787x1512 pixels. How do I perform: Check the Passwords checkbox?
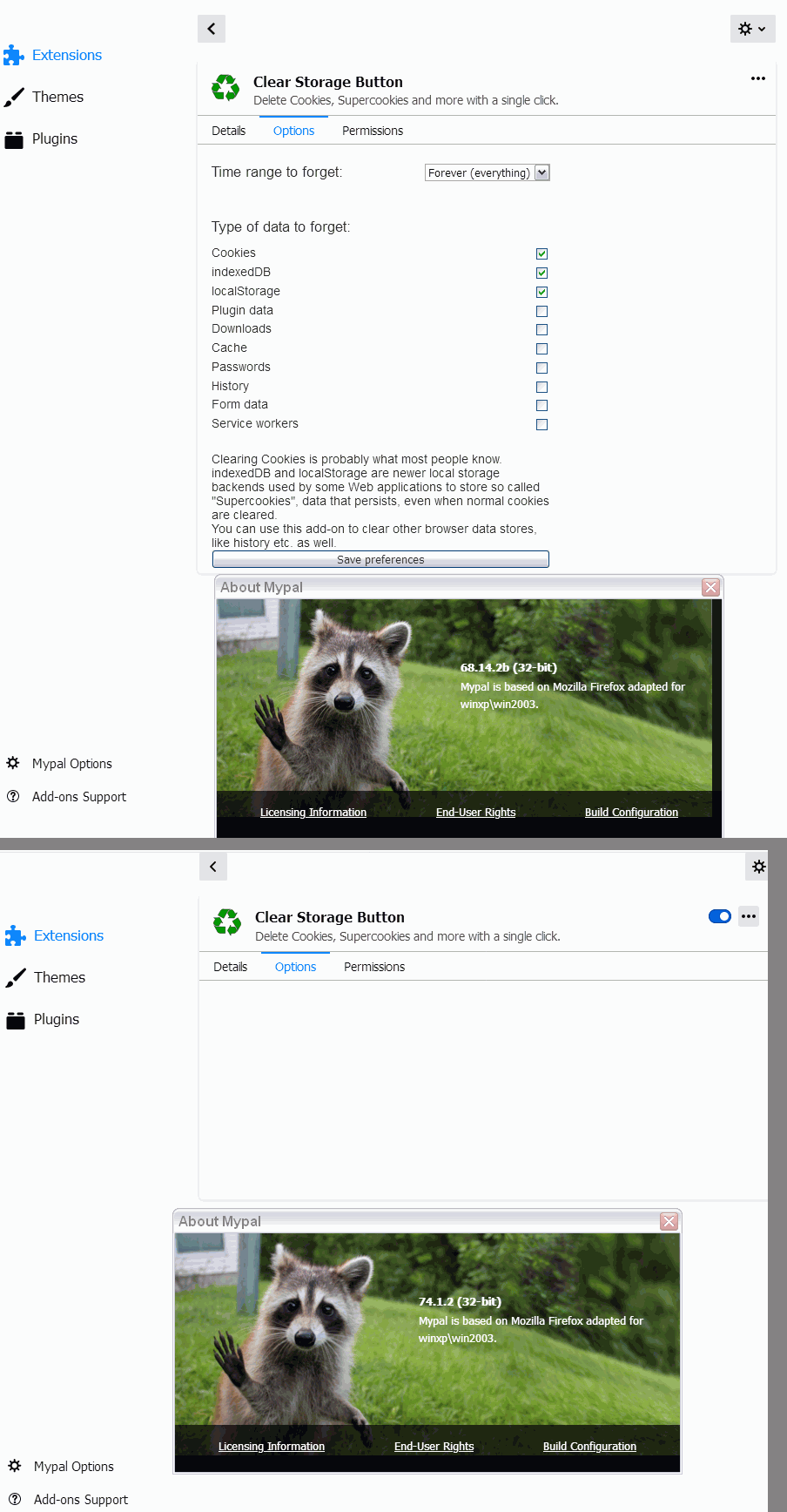(x=541, y=368)
